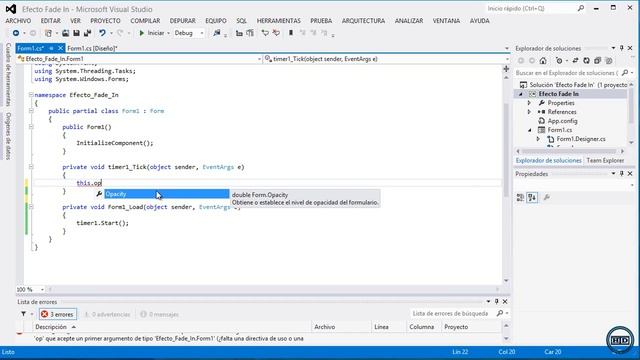The height and width of the screenshot is (360, 640).
Task: Click the Quick Launch search field
Action: click(x=535, y=8)
